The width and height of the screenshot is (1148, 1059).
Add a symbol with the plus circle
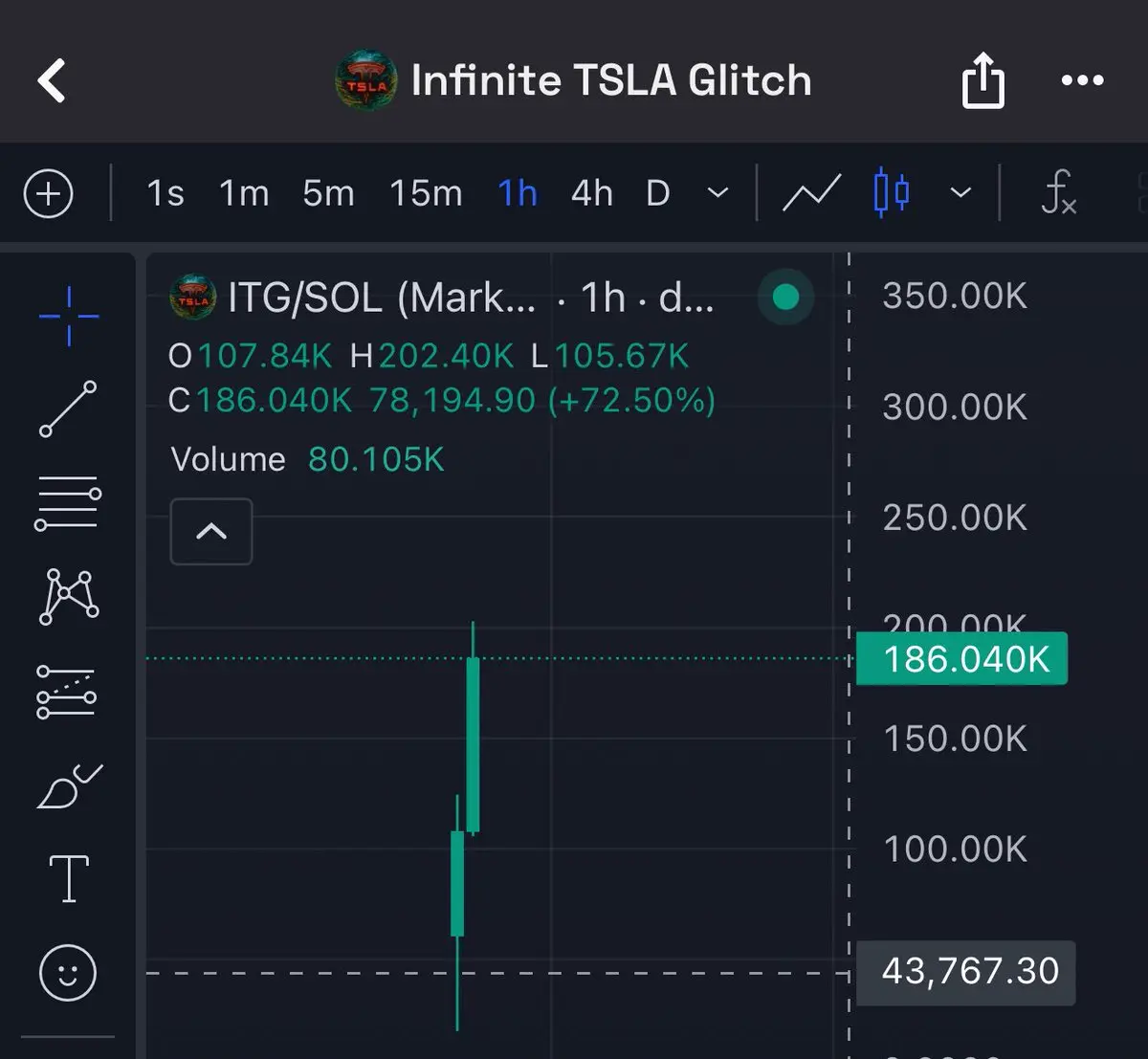point(48,194)
